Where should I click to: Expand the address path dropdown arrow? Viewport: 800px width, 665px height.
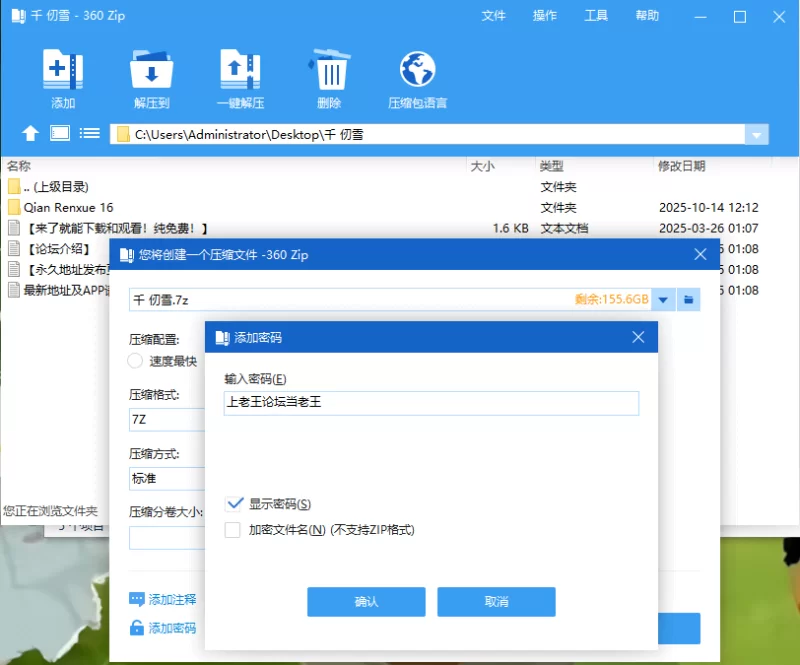pyautogui.click(x=757, y=135)
